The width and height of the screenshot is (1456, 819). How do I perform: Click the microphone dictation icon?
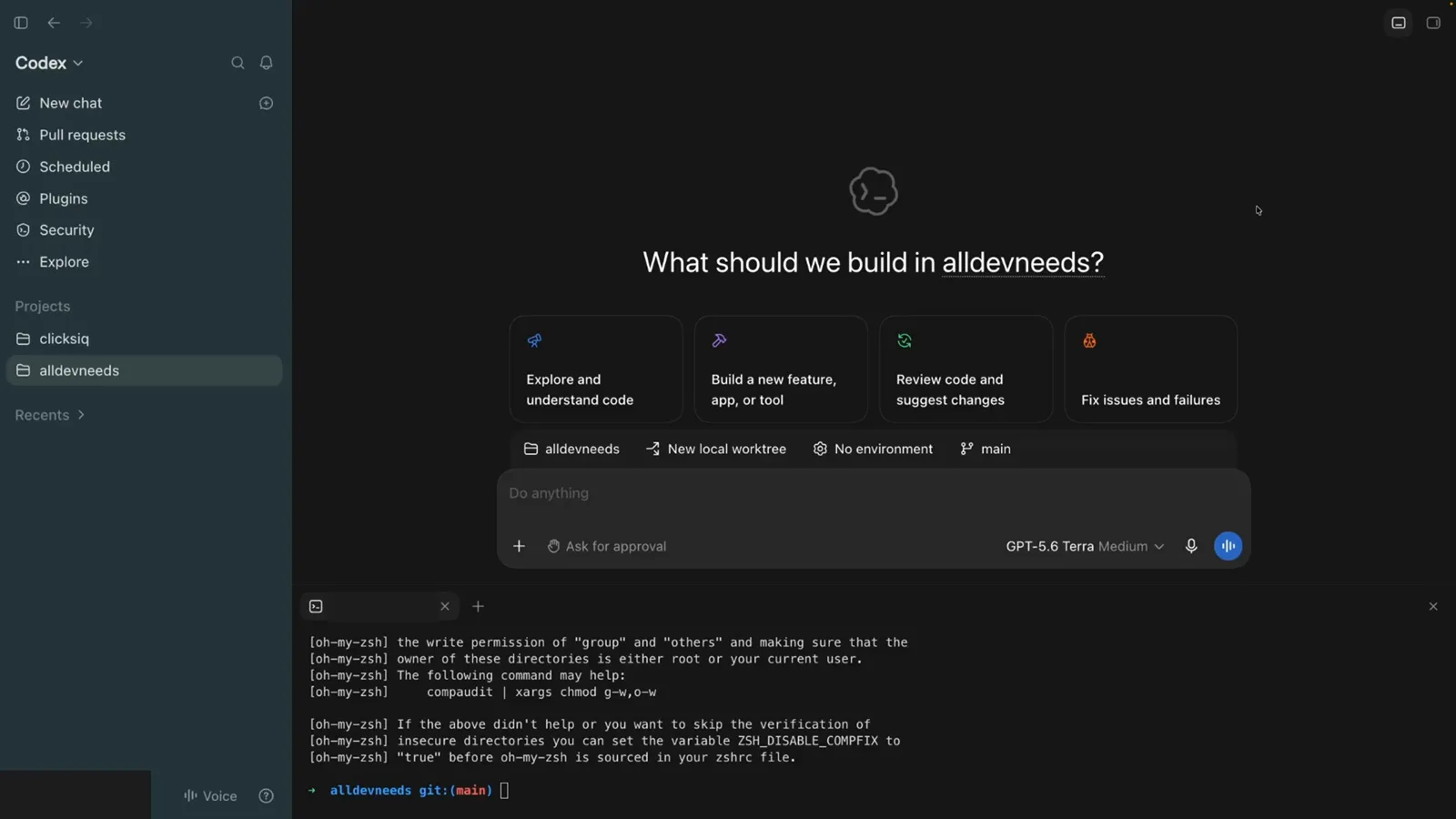coord(1191,546)
